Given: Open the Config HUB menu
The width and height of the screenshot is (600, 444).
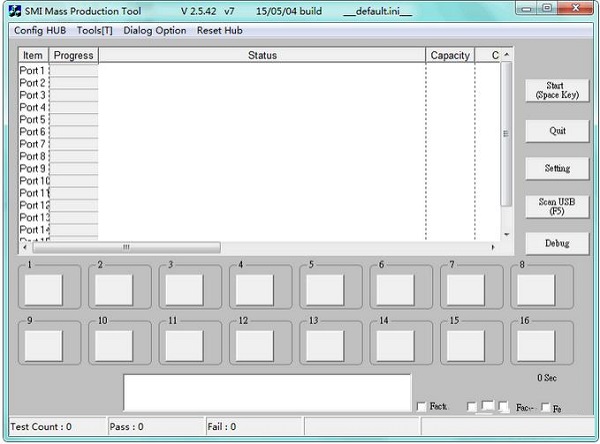Looking at the screenshot, I should [40, 31].
